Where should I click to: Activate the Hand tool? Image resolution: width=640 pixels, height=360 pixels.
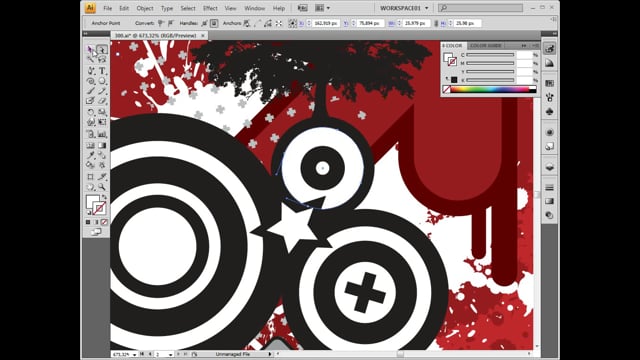point(90,187)
